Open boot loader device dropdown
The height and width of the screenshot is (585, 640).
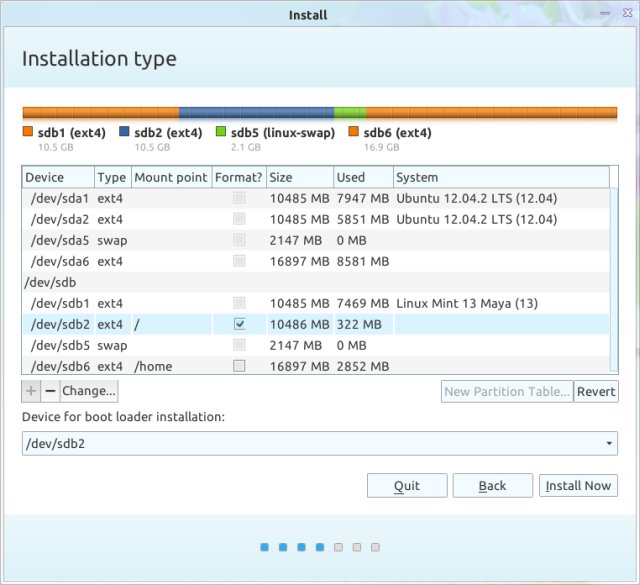[x=320, y=443]
